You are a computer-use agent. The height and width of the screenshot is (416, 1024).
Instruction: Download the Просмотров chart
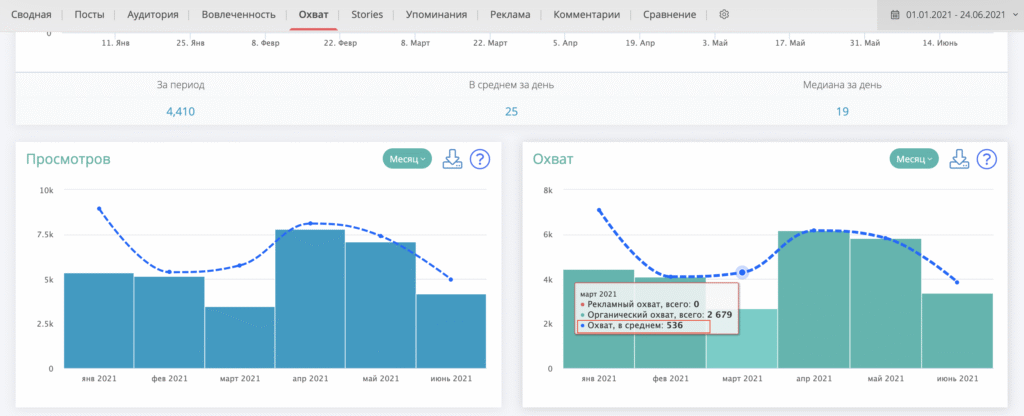pyautogui.click(x=451, y=159)
